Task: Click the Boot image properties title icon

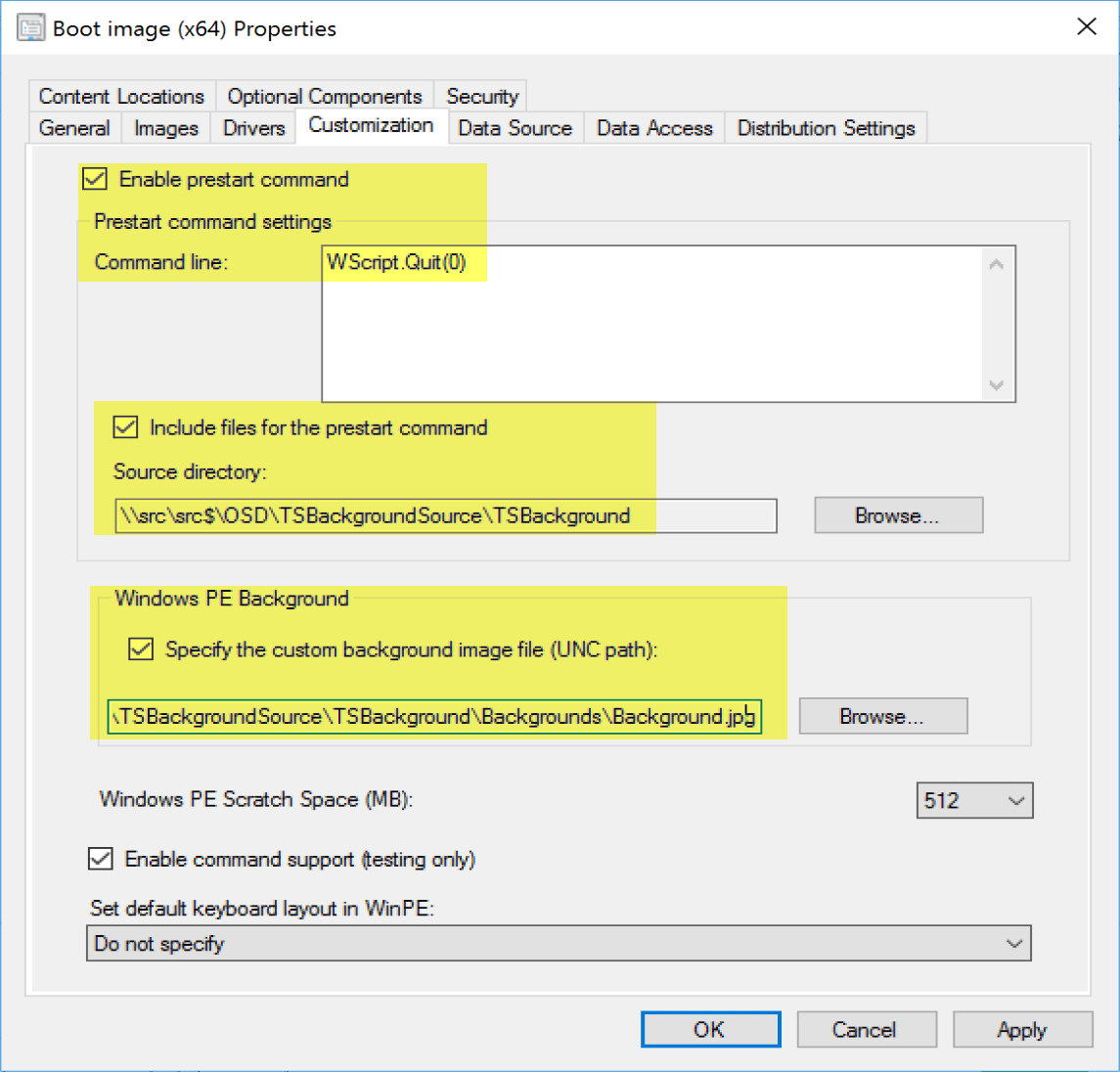Action: coord(31,28)
